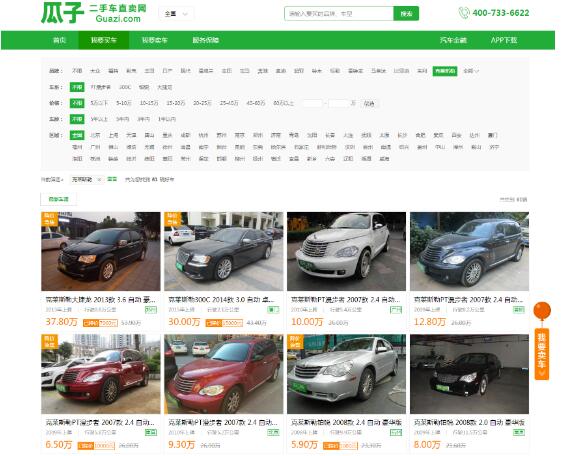Open the red PT Cruiser photo priced 9.30万
The width and height of the screenshot is (561, 456).
[224, 374]
